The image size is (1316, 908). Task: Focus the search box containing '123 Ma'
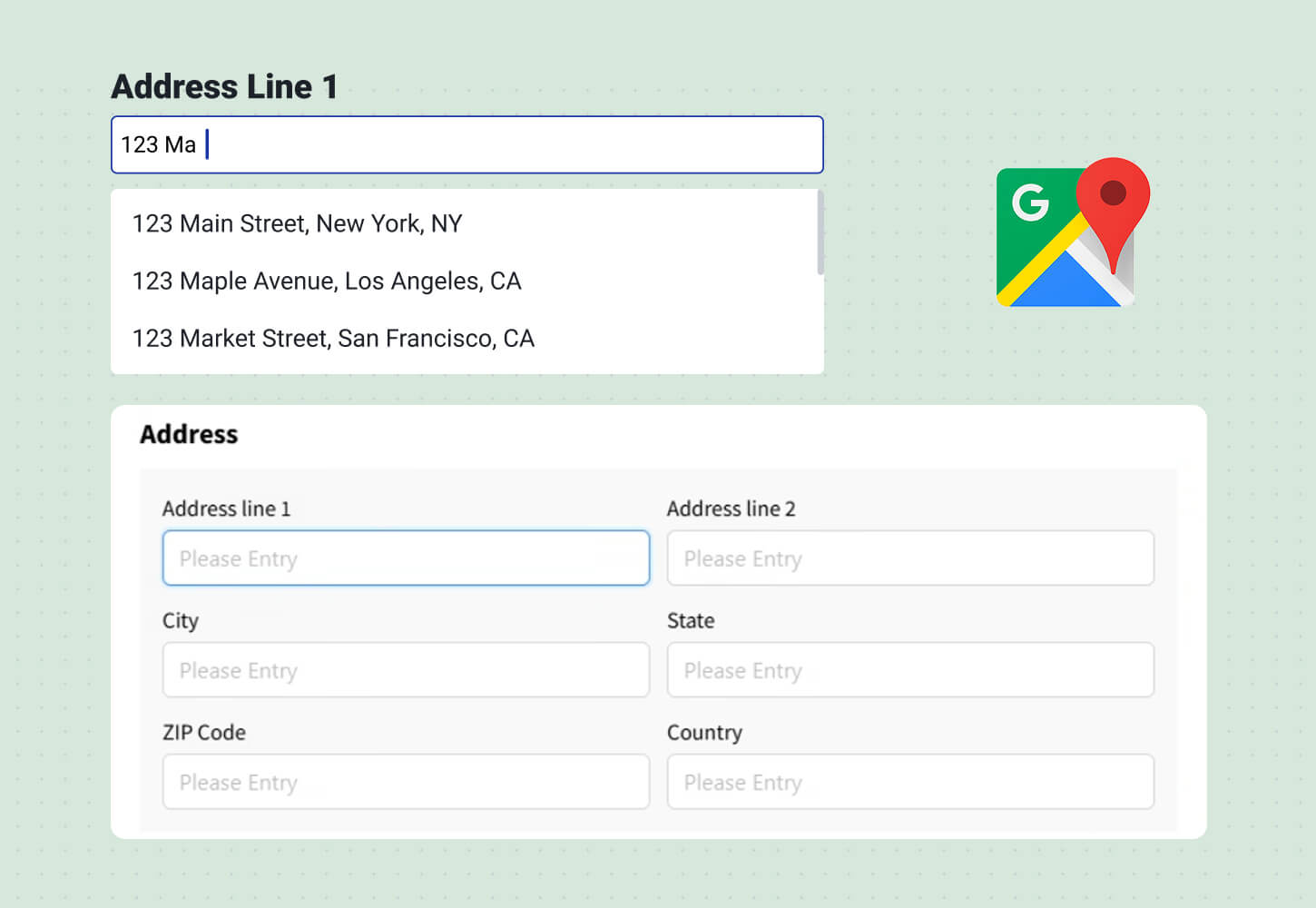(466, 144)
